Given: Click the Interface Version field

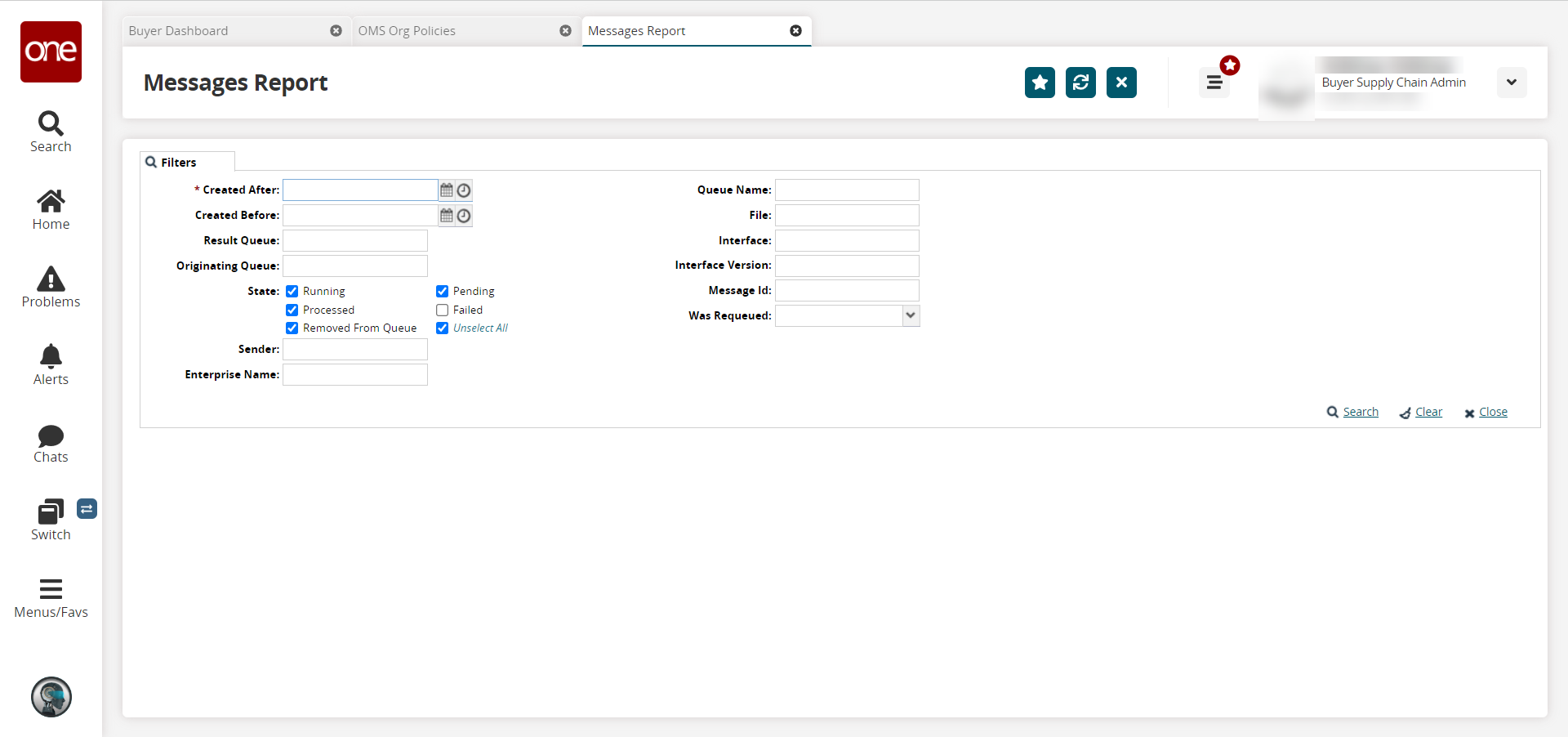Looking at the screenshot, I should [x=847, y=266].
